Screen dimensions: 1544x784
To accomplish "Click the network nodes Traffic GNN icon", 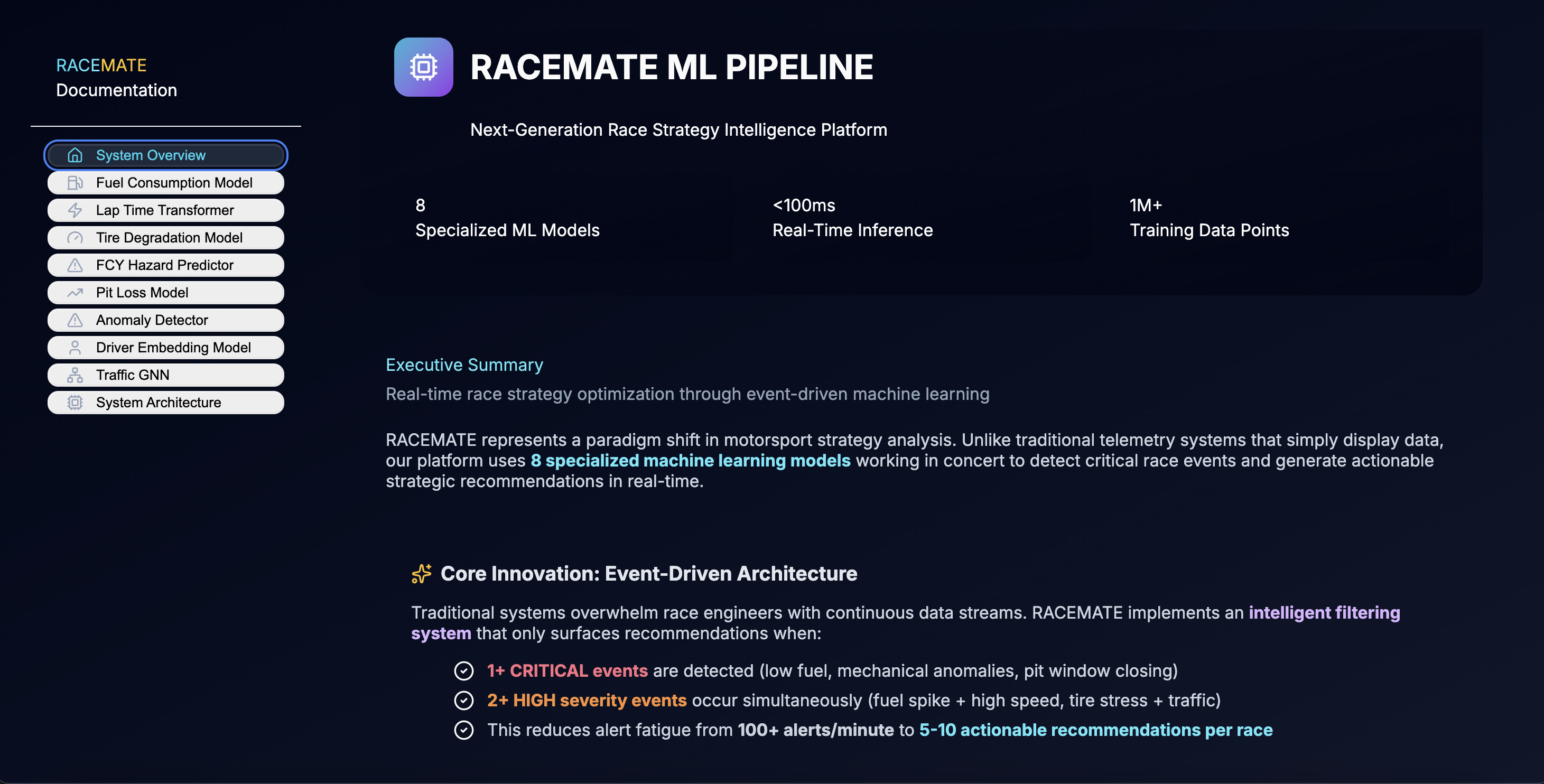I will 75,375.
